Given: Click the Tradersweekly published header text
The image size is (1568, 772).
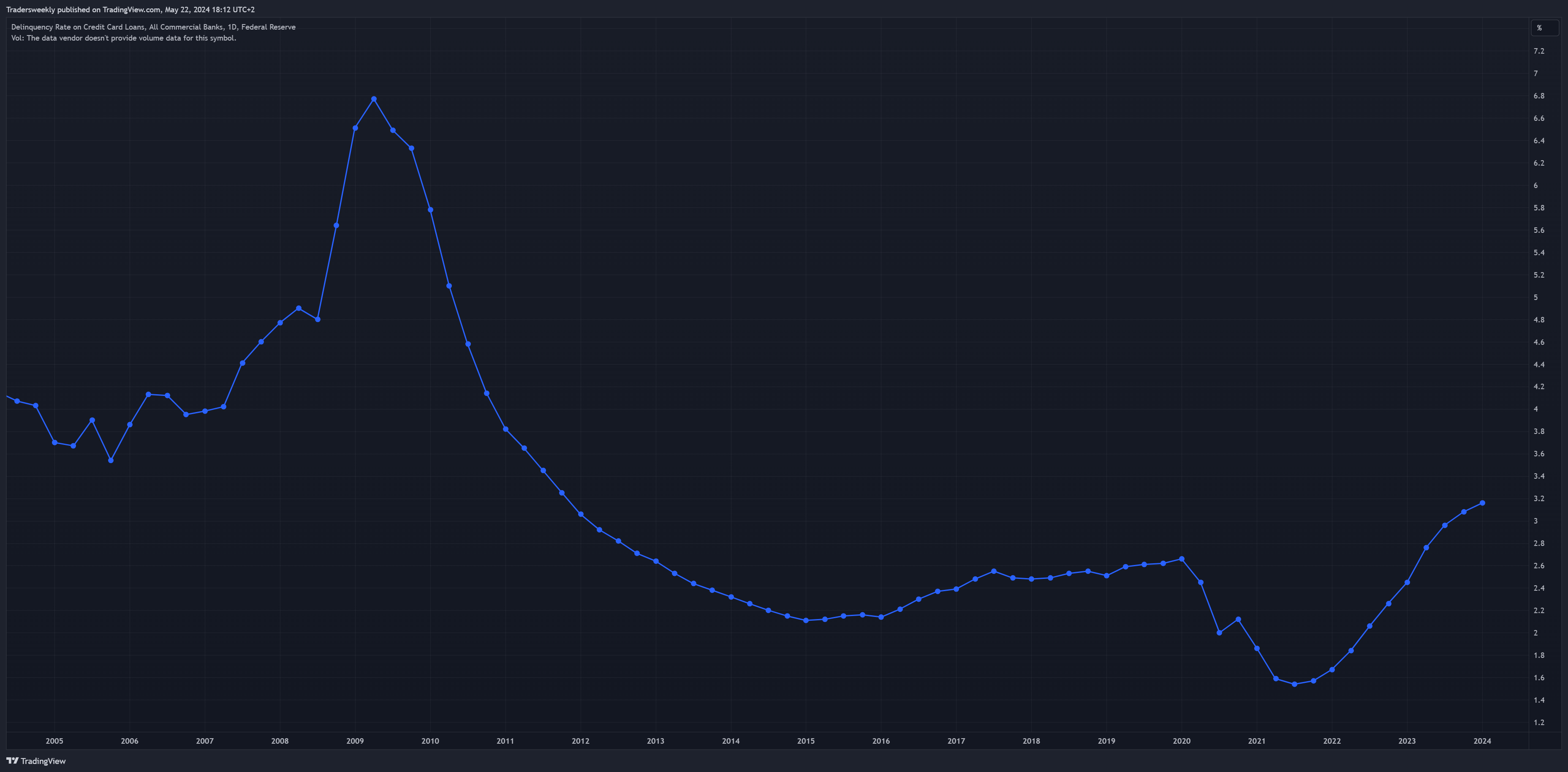Looking at the screenshot, I should click(130, 10).
